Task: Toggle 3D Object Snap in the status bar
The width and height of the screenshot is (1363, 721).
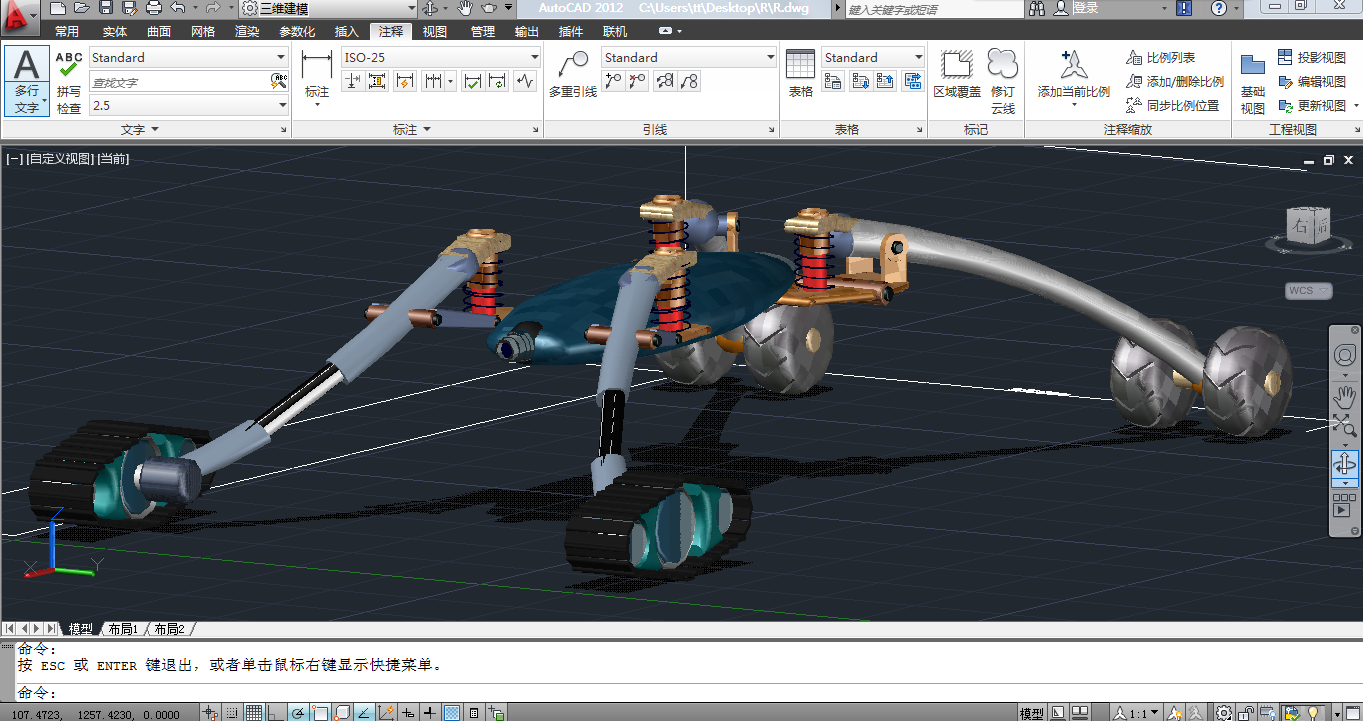Action: pyautogui.click(x=342, y=712)
